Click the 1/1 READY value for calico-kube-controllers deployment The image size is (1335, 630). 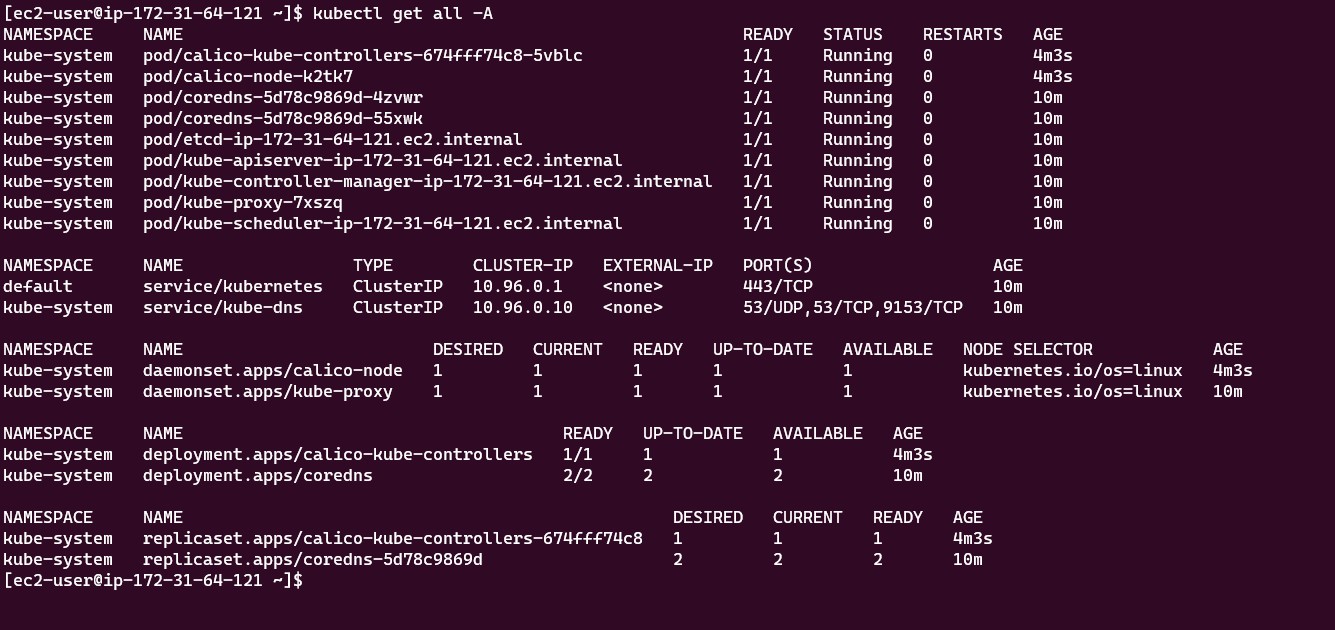578,454
